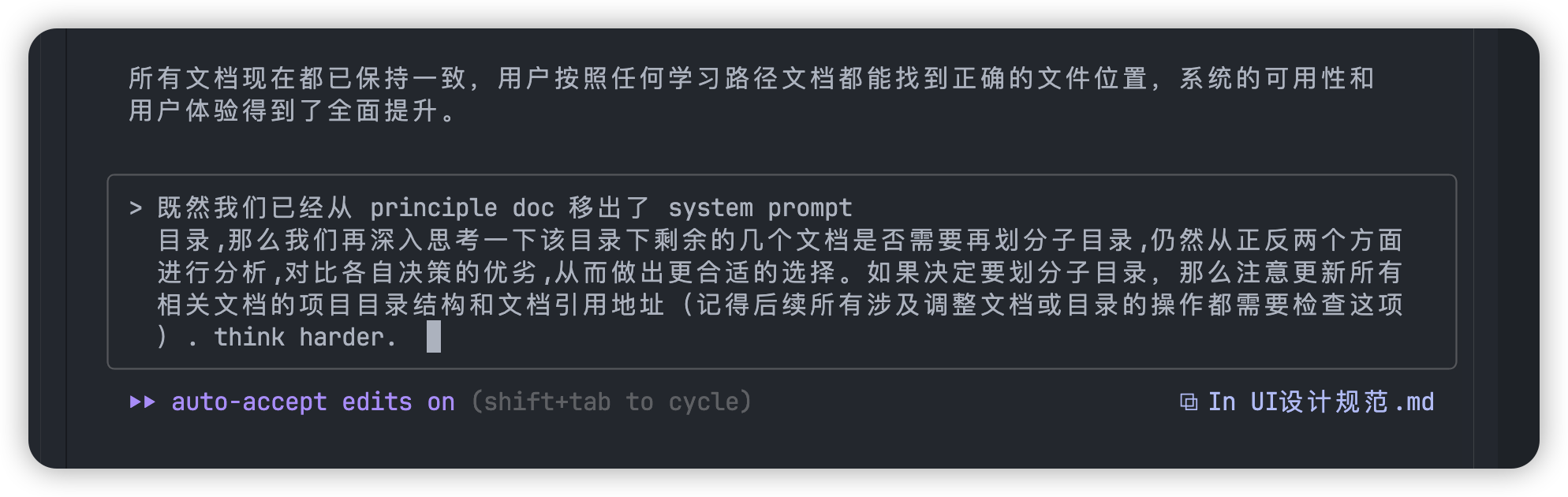Viewport: 1568px width, 497px height.
Task: Click the block cursor after "think harder."
Action: [x=434, y=337]
